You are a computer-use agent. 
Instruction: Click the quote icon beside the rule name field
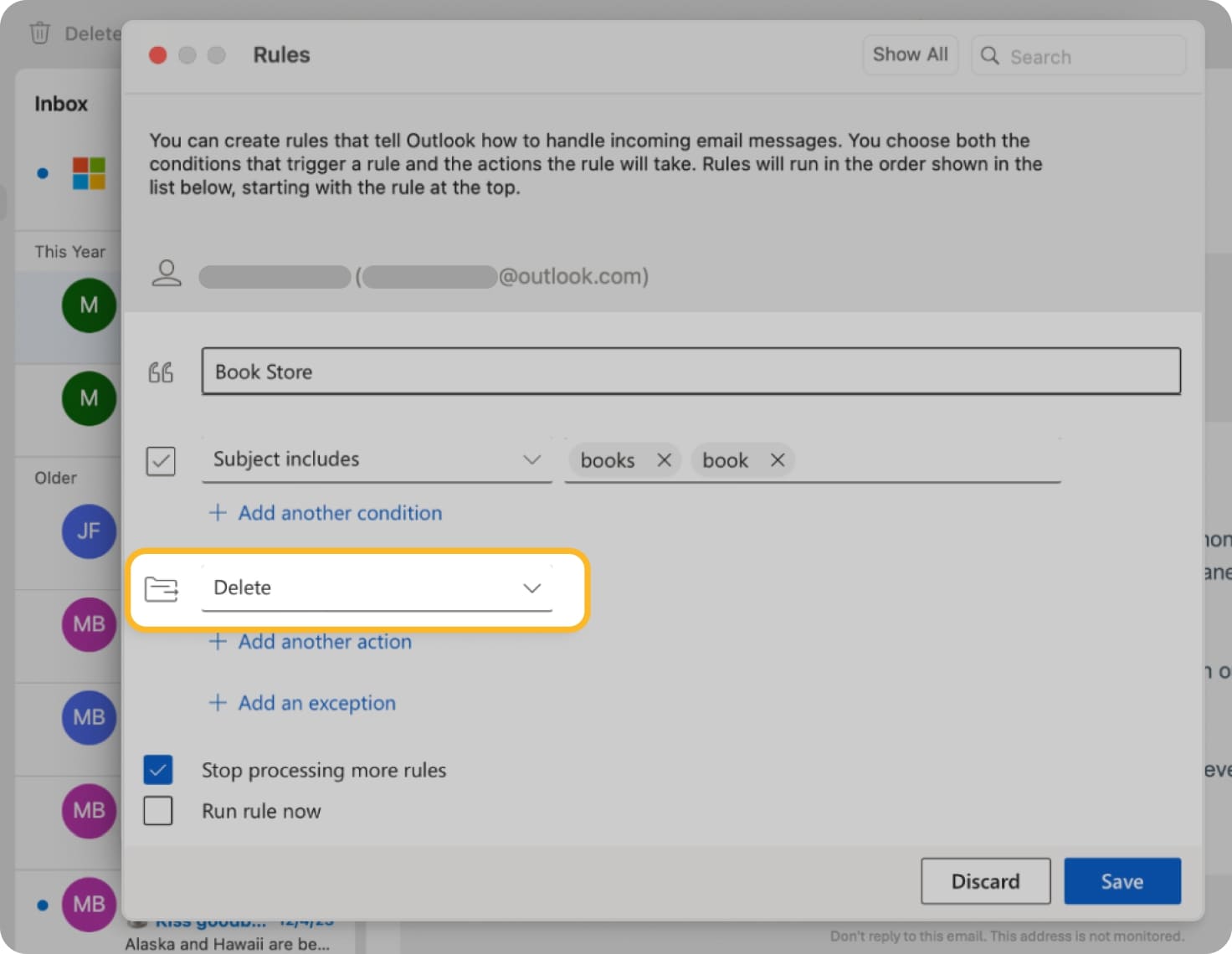(x=161, y=372)
